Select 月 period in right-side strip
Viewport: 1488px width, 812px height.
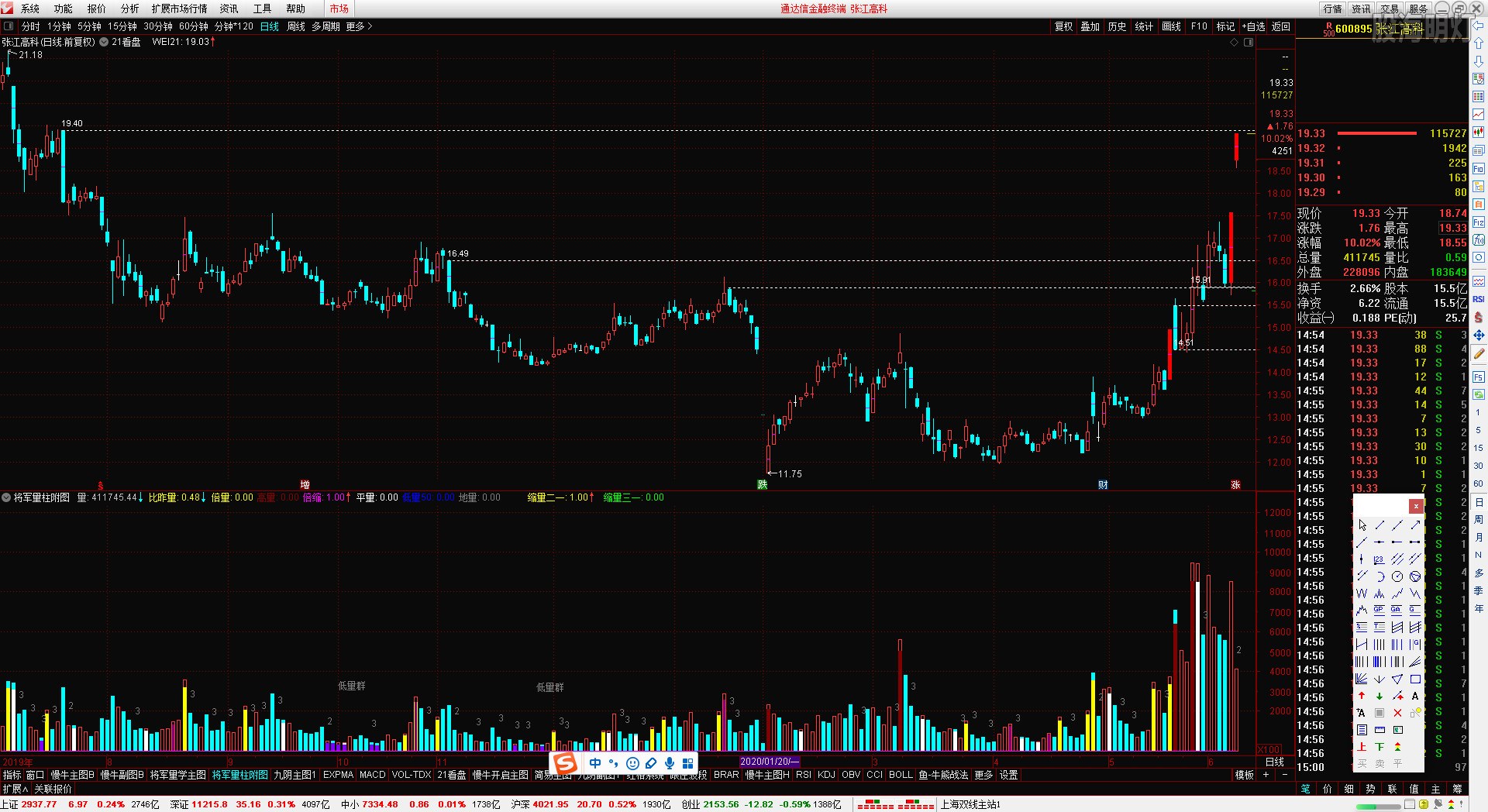pyautogui.click(x=1479, y=537)
